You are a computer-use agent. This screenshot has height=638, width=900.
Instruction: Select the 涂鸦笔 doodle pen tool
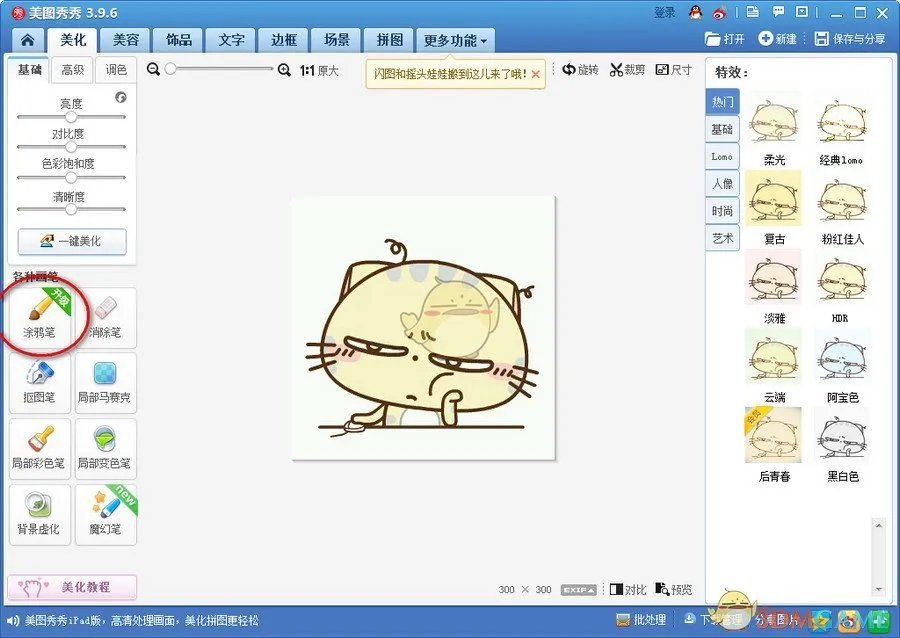point(40,317)
